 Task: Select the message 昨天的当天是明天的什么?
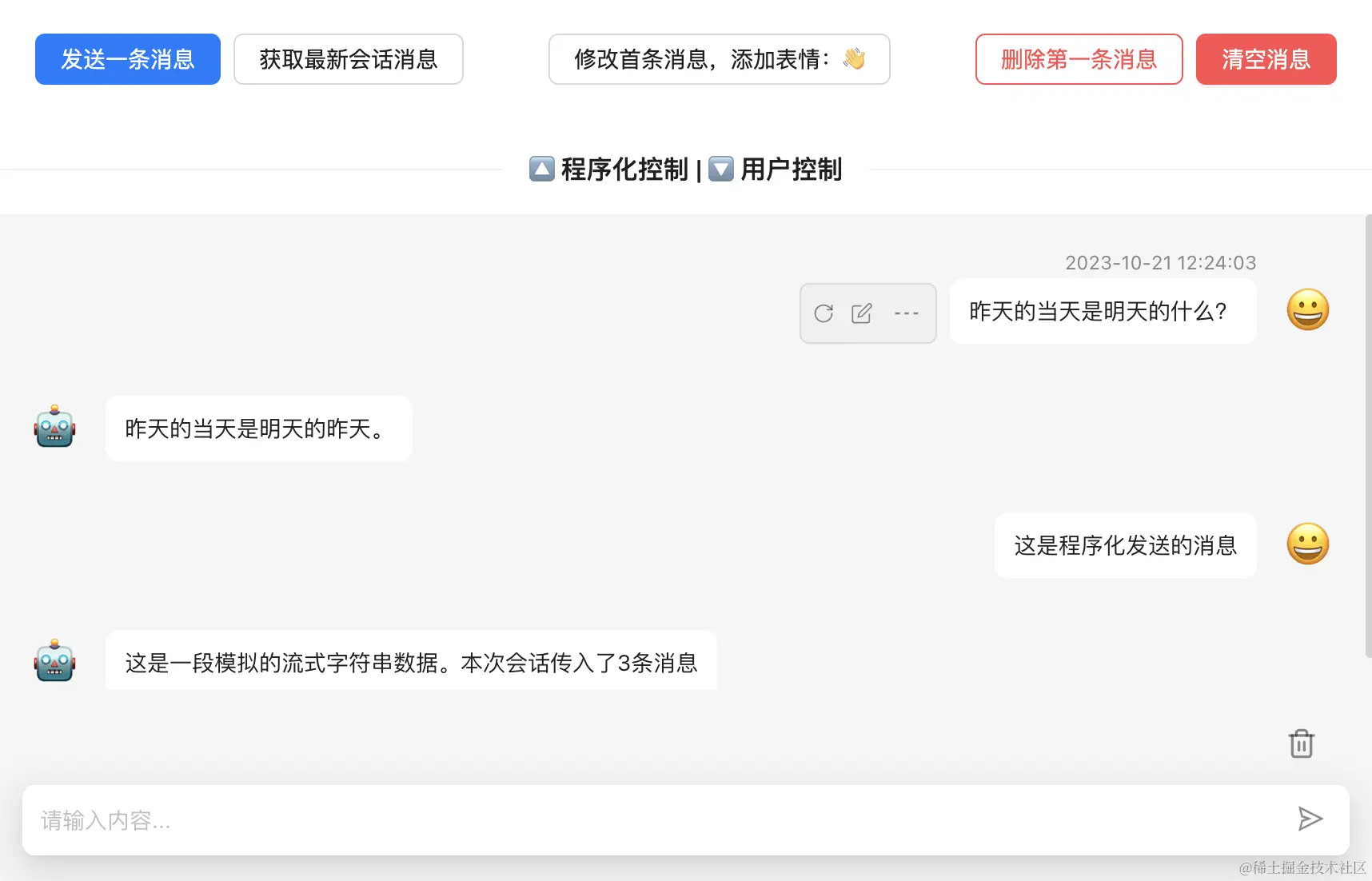(1103, 312)
